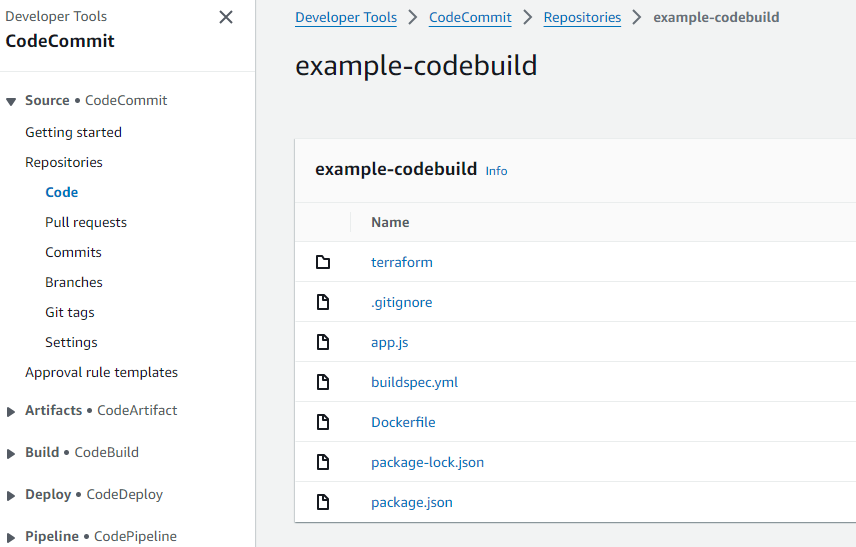
Task: Click the CodeCommit breadcrumb link
Action: [x=470, y=17]
